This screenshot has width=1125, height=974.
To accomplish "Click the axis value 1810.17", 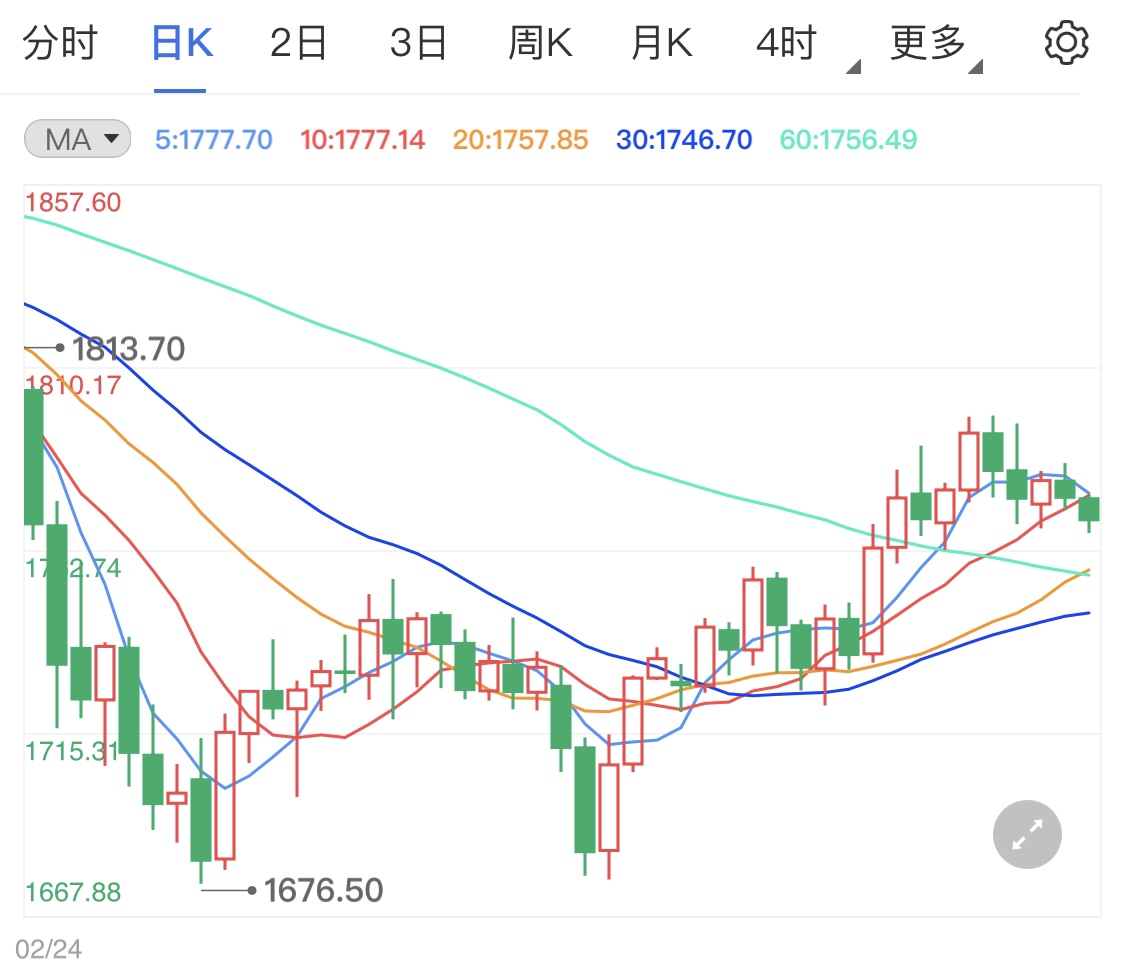I will click(72, 385).
